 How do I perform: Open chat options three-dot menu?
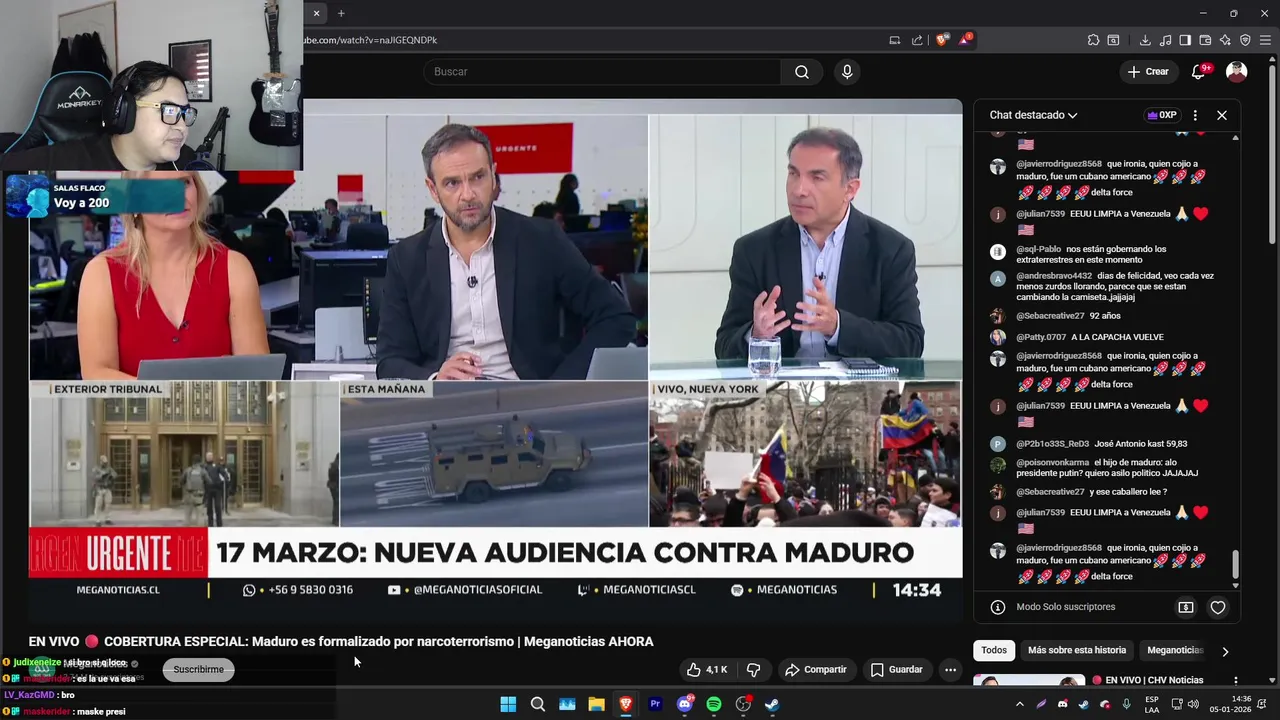1195,115
